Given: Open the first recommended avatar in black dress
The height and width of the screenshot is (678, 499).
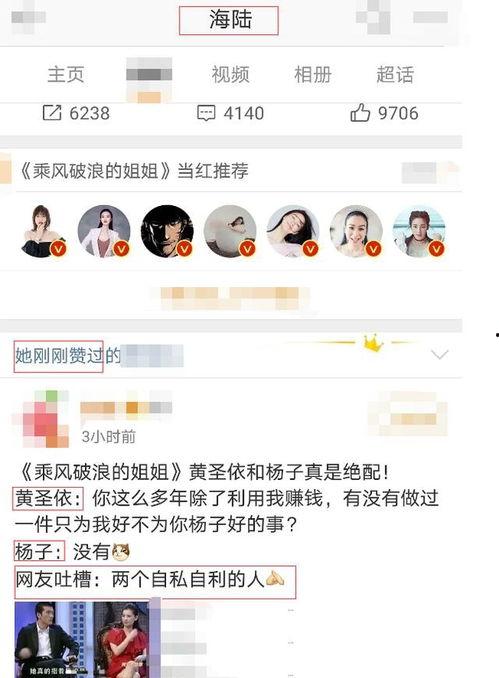Looking at the screenshot, I should tap(42, 231).
